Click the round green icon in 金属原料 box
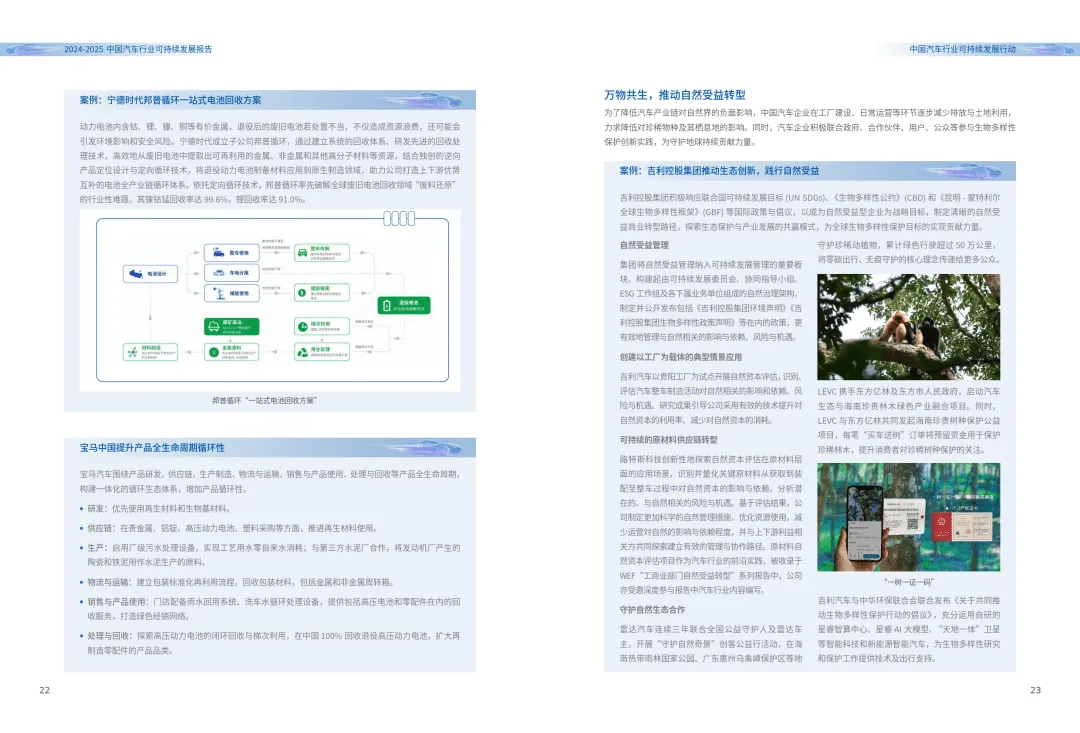1080x733 pixels. [x=214, y=352]
